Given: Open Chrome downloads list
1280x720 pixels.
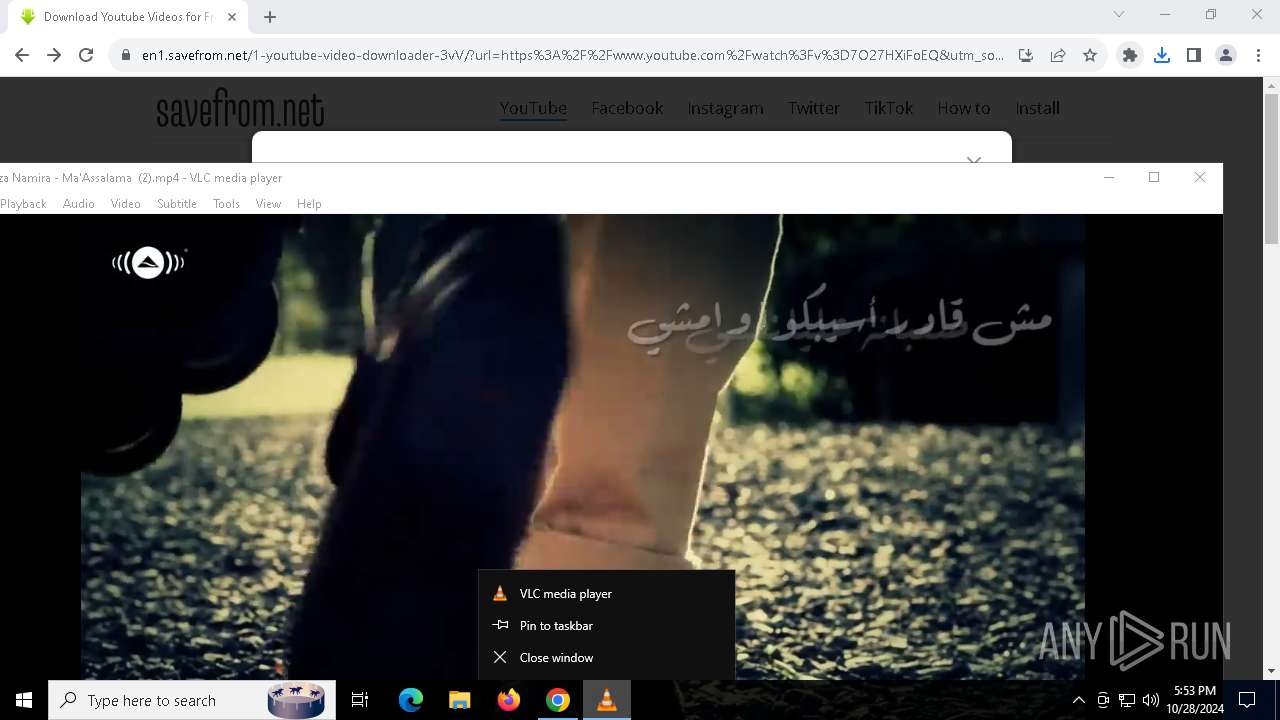Looking at the screenshot, I should 1162,55.
